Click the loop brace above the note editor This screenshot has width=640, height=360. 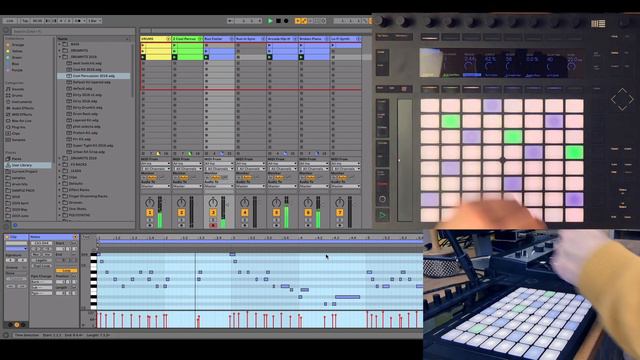(x=260, y=242)
